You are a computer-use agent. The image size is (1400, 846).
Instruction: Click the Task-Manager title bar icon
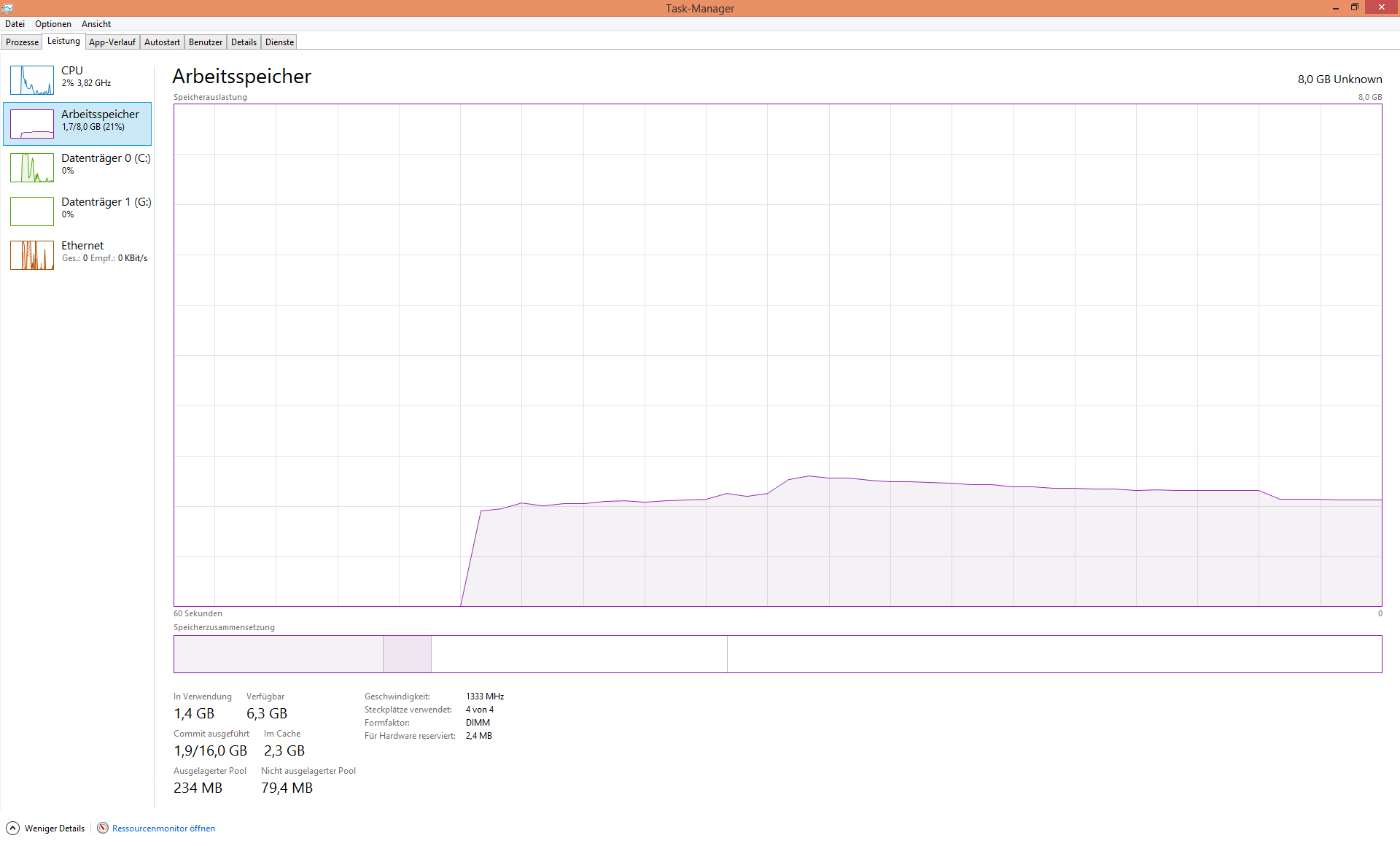pyautogui.click(x=7, y=8)
